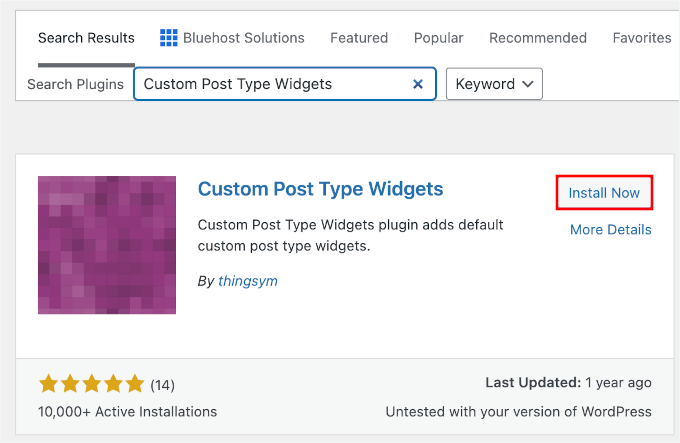
Task: Click the plugin description text
Action: point(350,235)
